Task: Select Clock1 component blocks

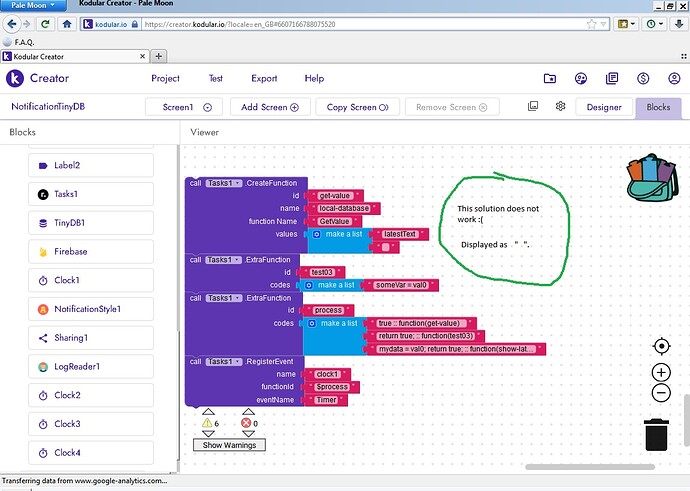Action: pos(91,280)
